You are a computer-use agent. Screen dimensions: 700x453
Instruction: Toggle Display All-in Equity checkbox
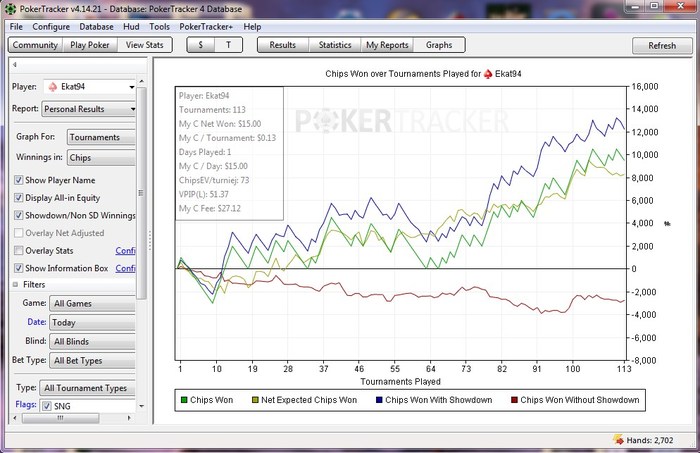(18, 198)
